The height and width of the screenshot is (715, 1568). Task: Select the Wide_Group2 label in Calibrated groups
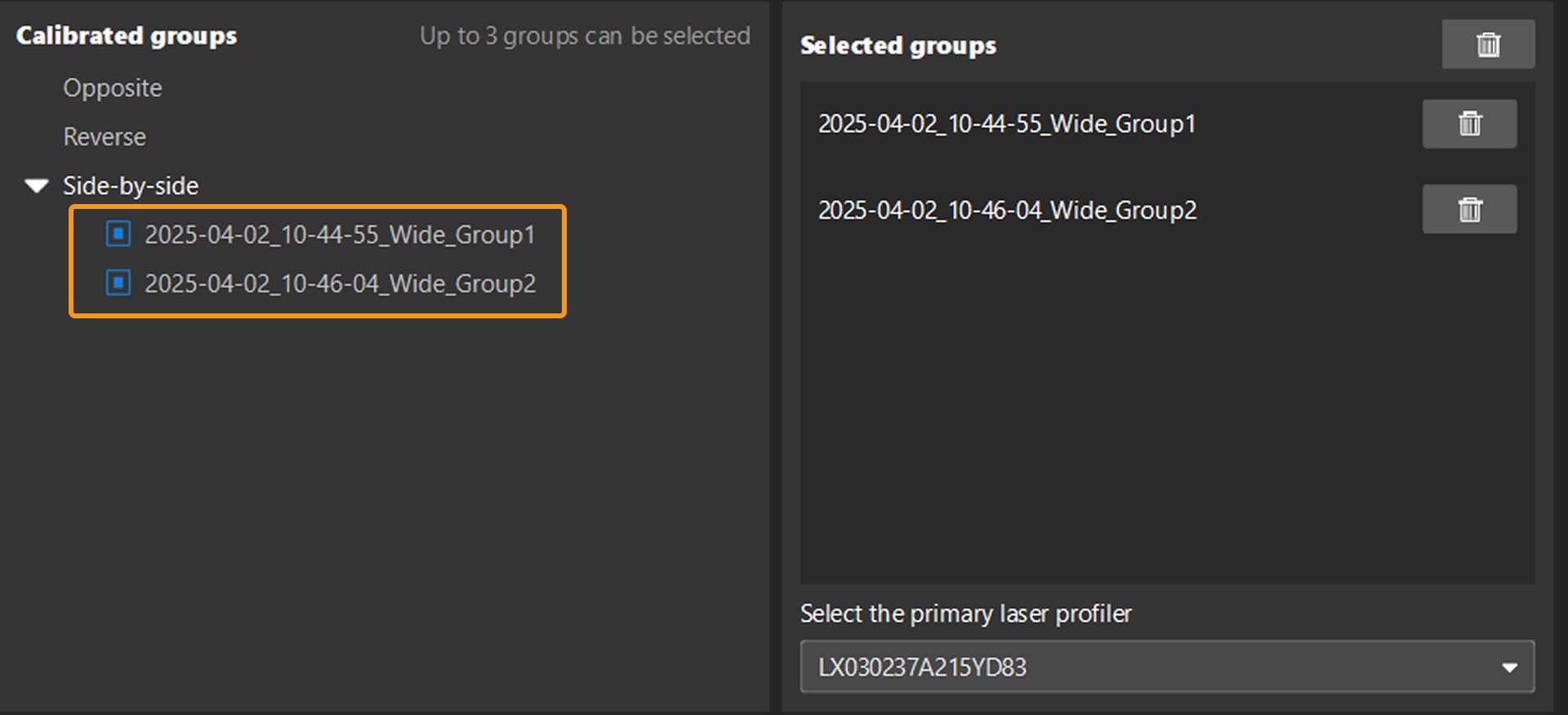pos(341,284)
